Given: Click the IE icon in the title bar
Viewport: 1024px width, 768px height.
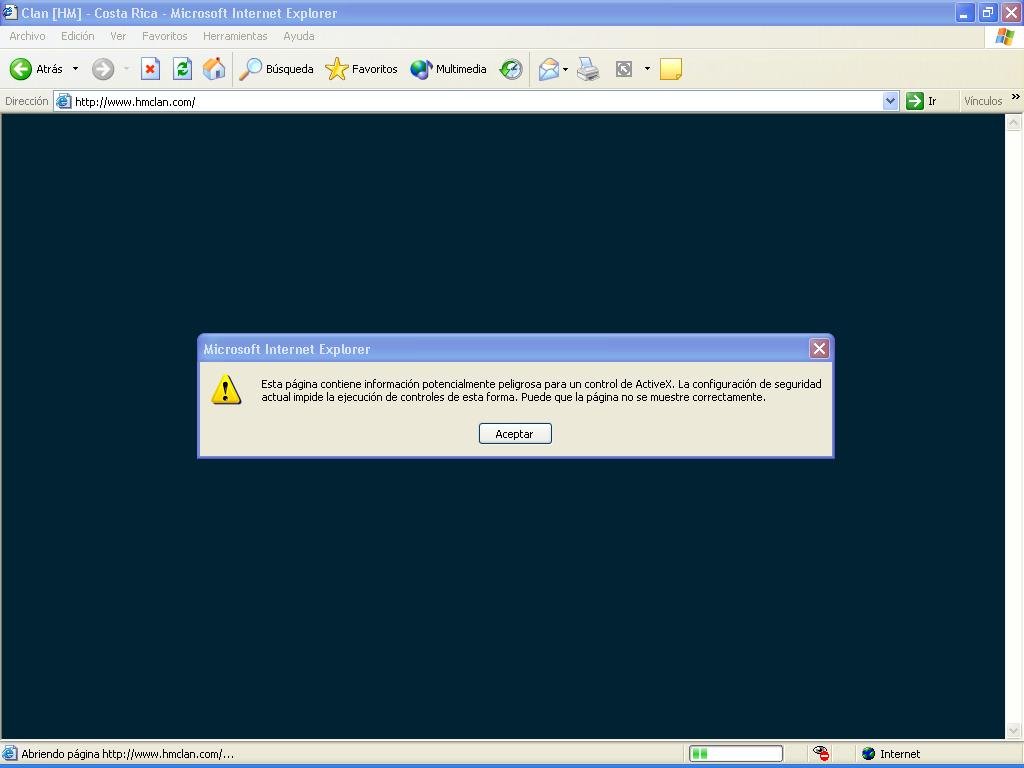Looking at the screenshot, I should pos(10,12).
